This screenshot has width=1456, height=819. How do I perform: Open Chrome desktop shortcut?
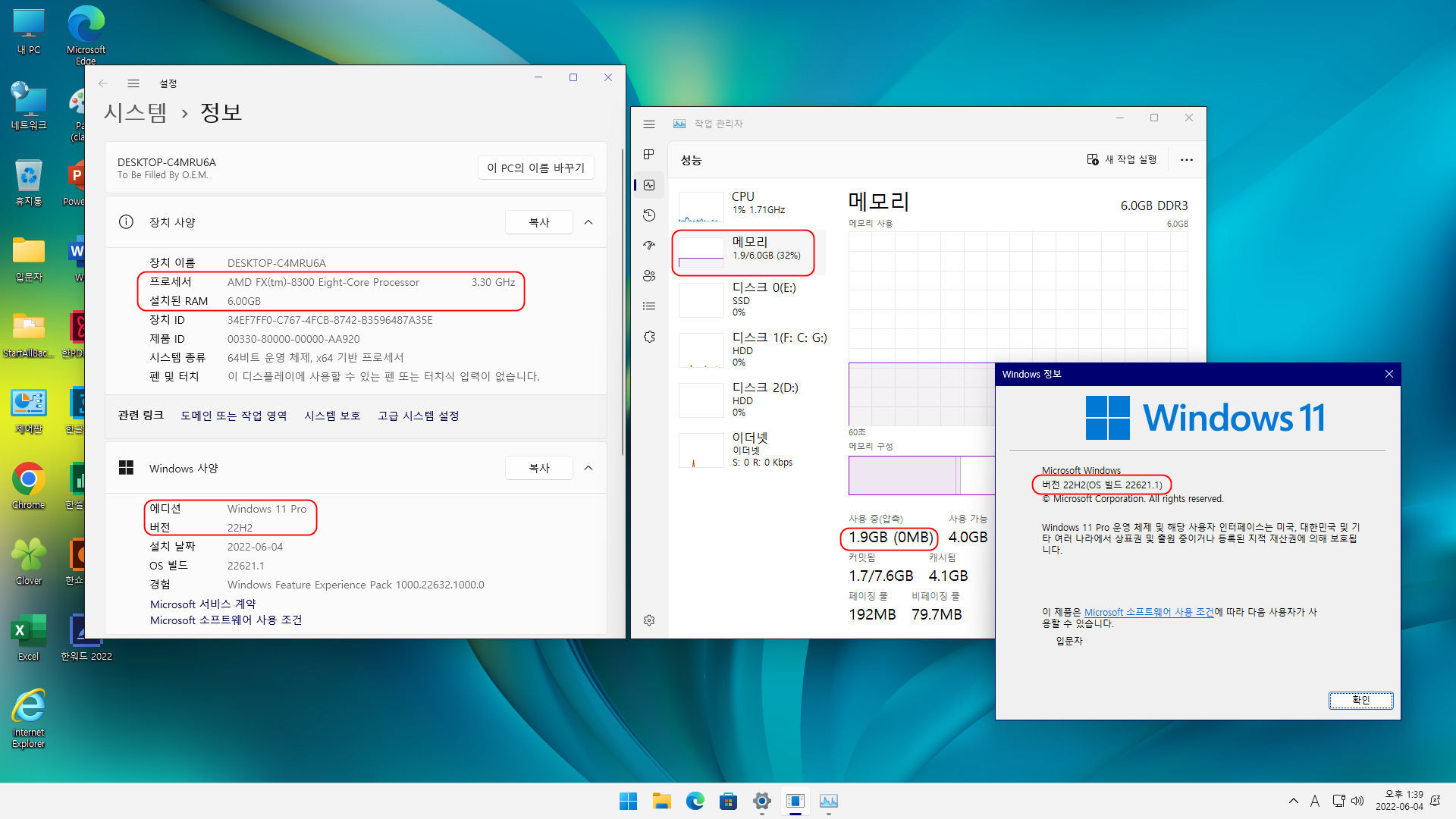click(x=29, y=486)
